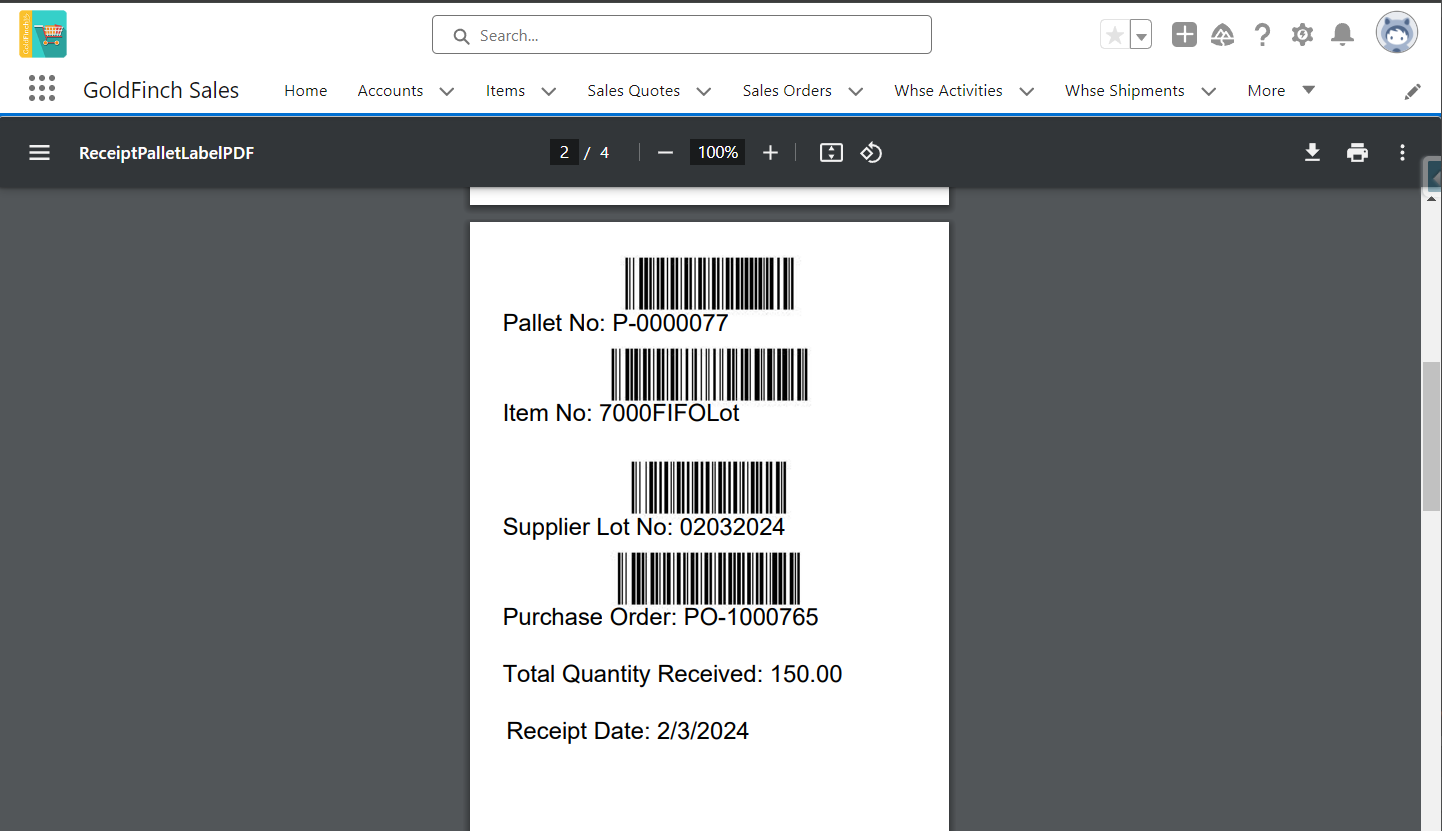Add this page to Favorites star
This screenshot has width=1442, height=831.
[x=1114, y=35]
